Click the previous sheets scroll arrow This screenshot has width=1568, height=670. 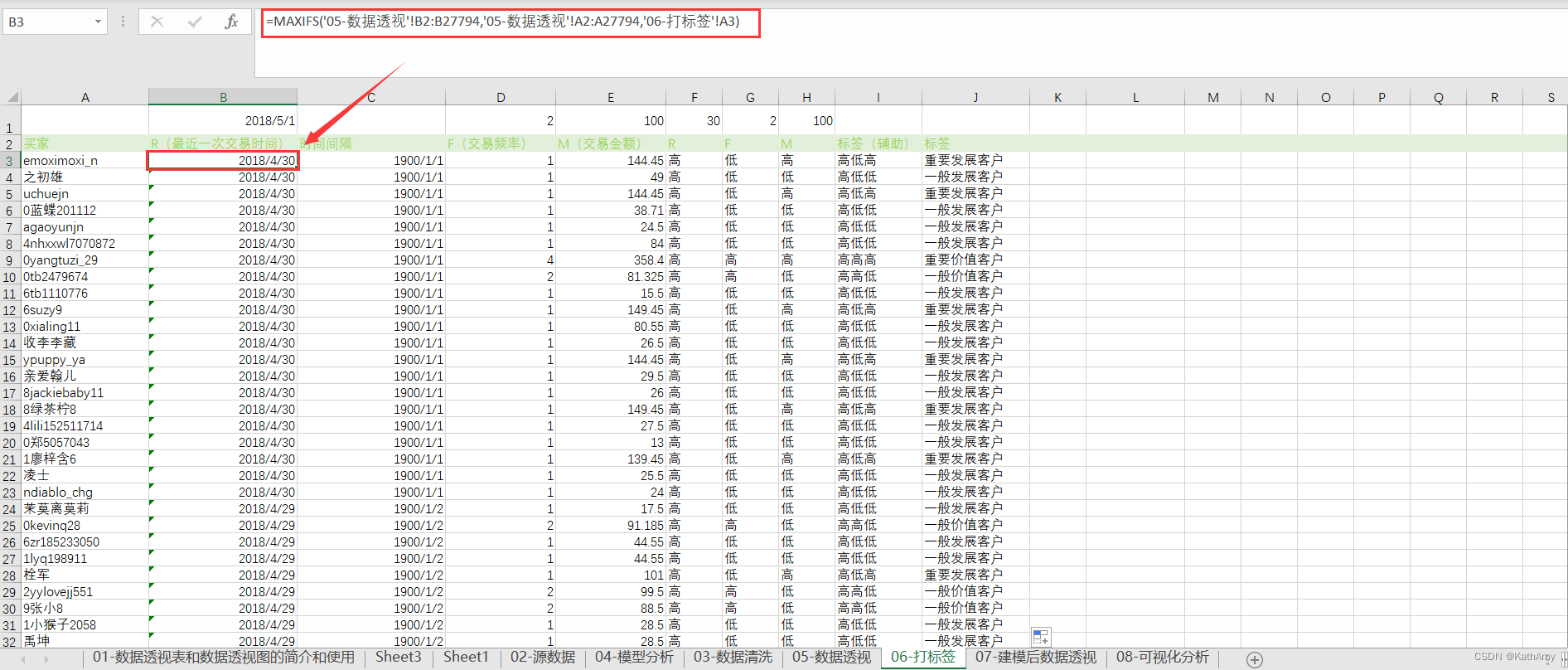(x=23, y=659)
